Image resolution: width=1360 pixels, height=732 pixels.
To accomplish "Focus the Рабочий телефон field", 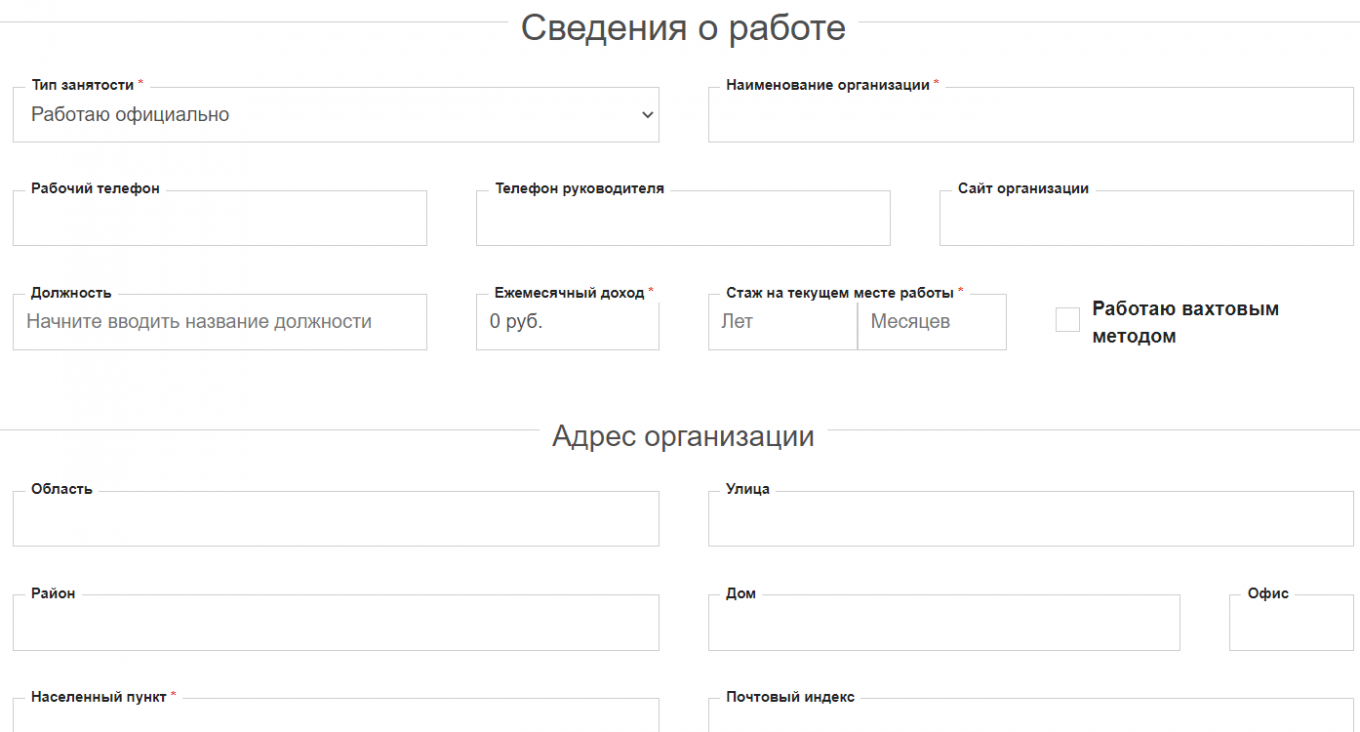I will 219,219.
